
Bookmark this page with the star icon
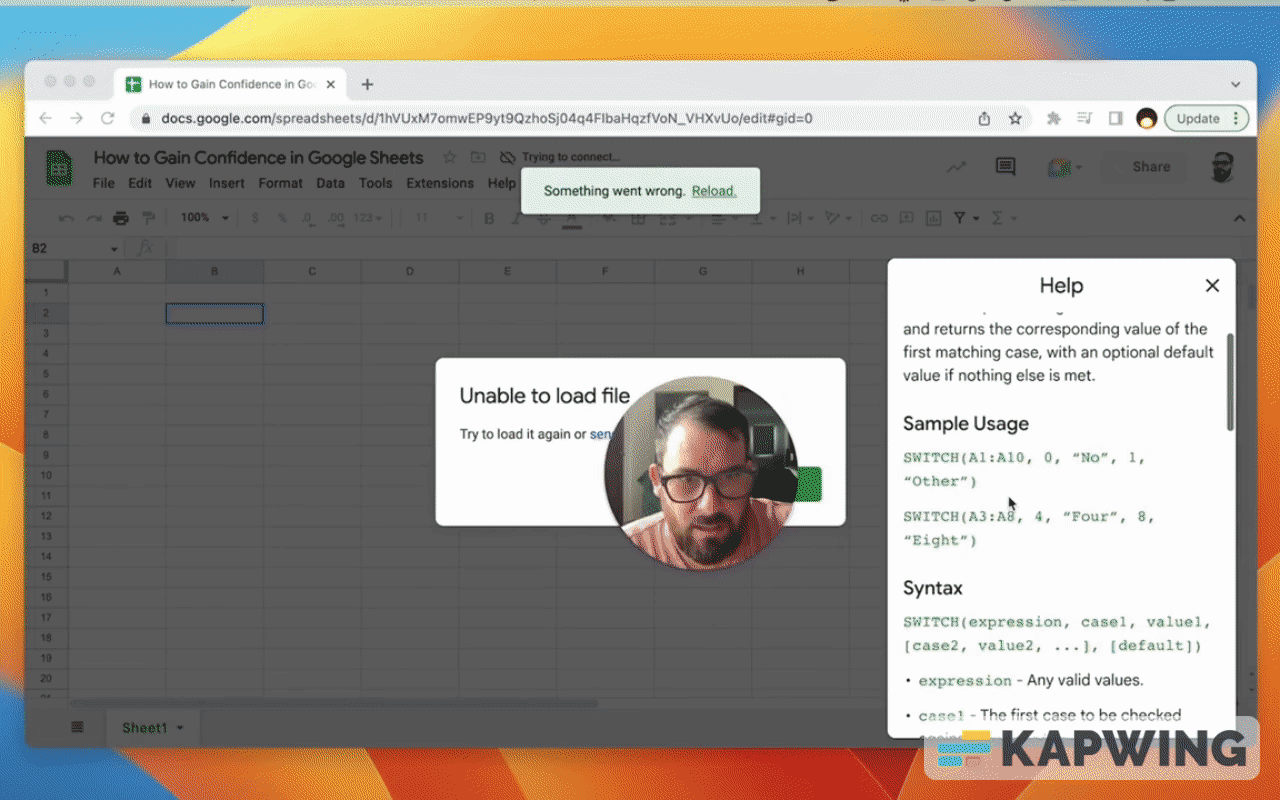(x=1015, y=118)
